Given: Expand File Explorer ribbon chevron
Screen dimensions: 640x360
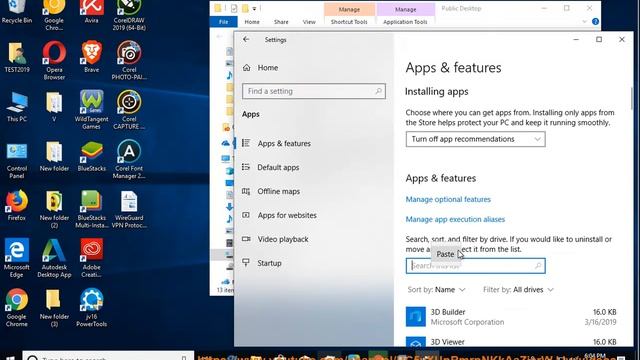Looking at the screenshot, I should click(x=584, y=22).
